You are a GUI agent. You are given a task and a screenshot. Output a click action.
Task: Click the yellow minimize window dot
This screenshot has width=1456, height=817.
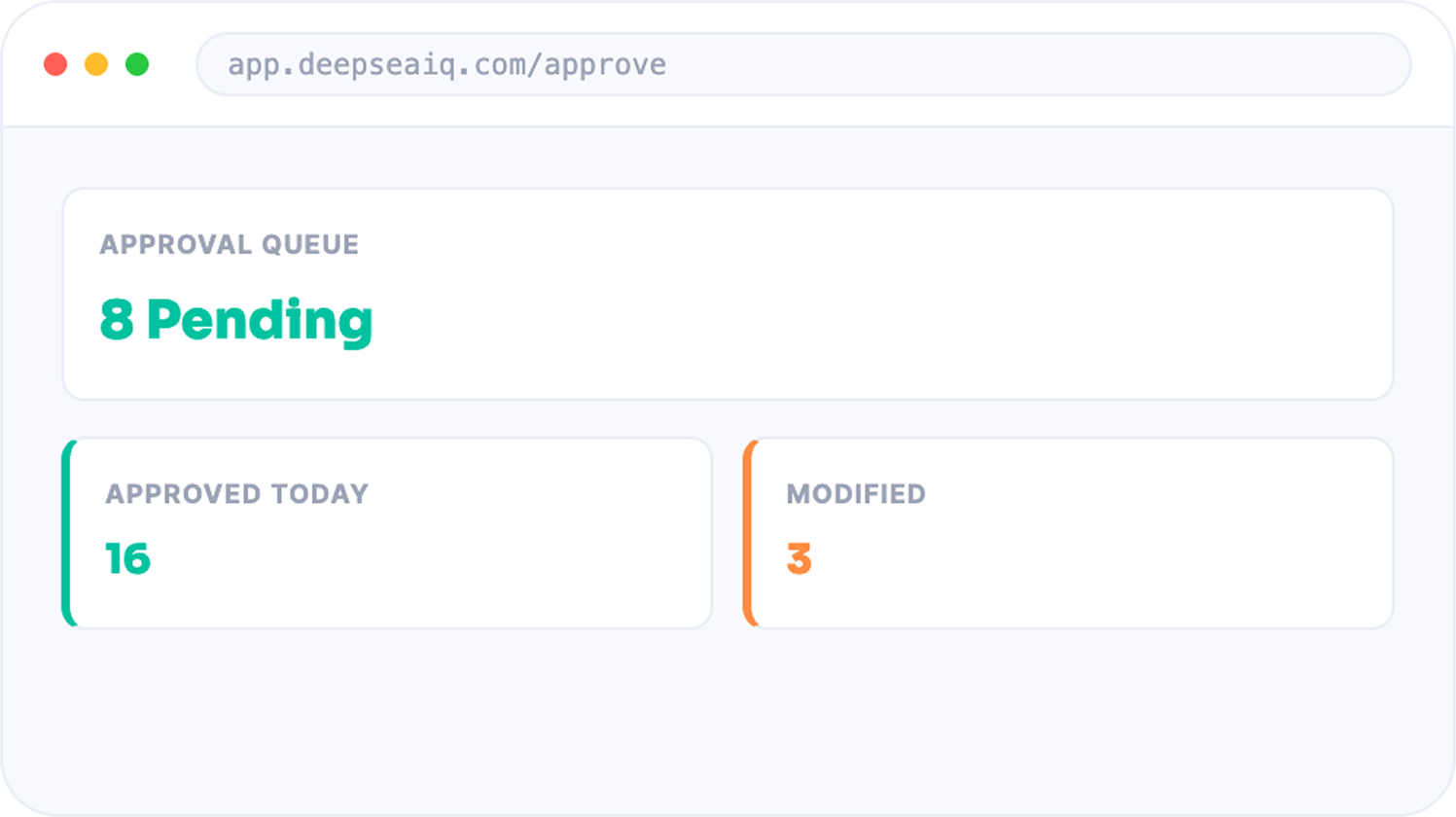[x=96, y=64]
